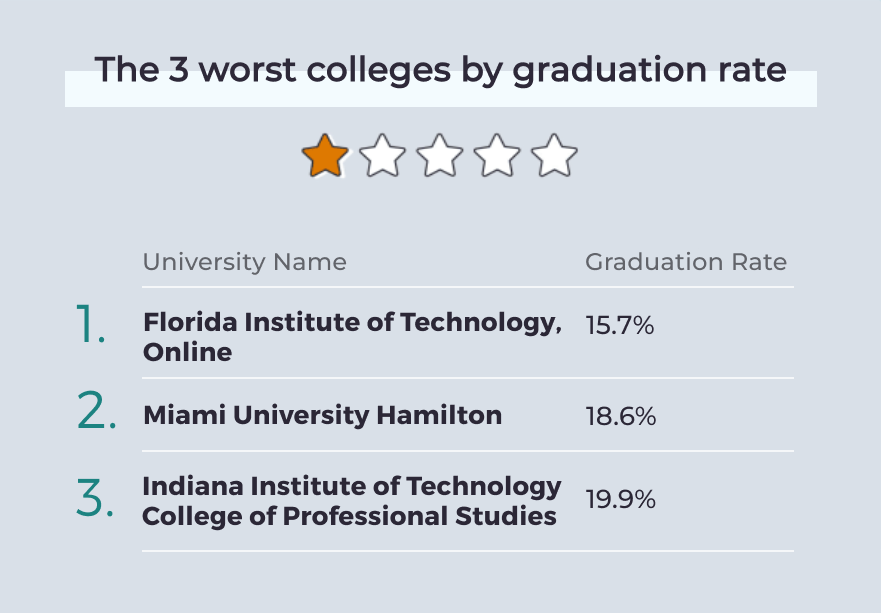Click the light highlight bar behind the title
This screenshot has height=613, width=881.
click(440, 89)
